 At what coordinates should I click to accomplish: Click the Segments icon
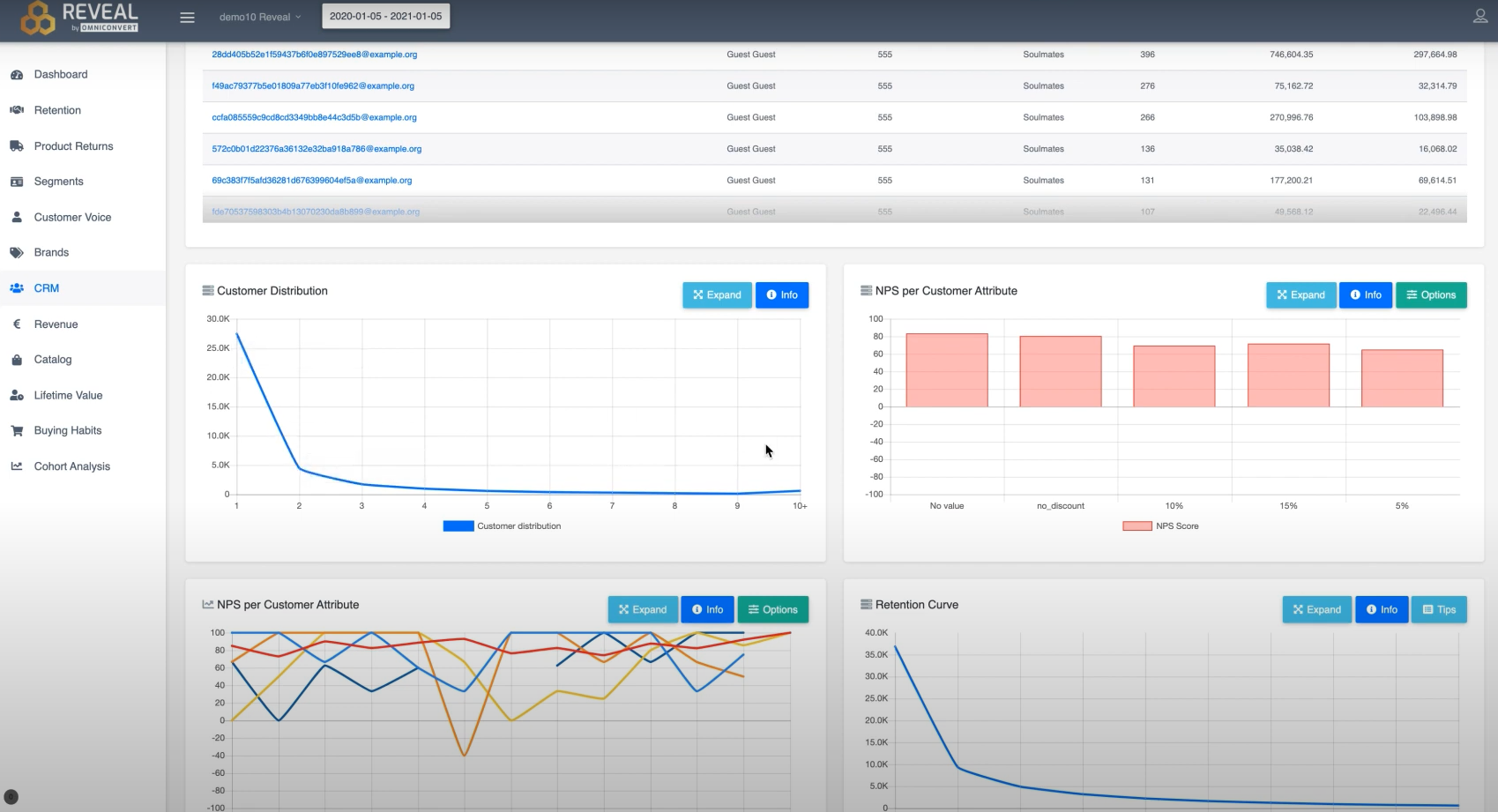click(16, 181)
